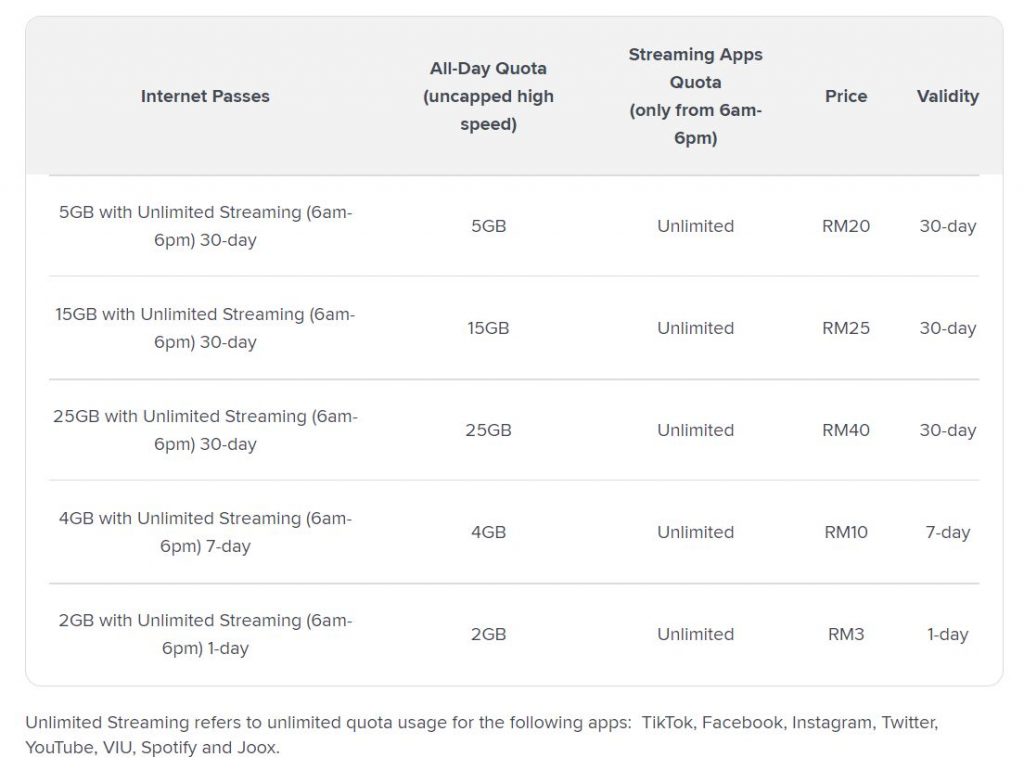
Task: Click the Validity column header
Action: pos(947,96)
